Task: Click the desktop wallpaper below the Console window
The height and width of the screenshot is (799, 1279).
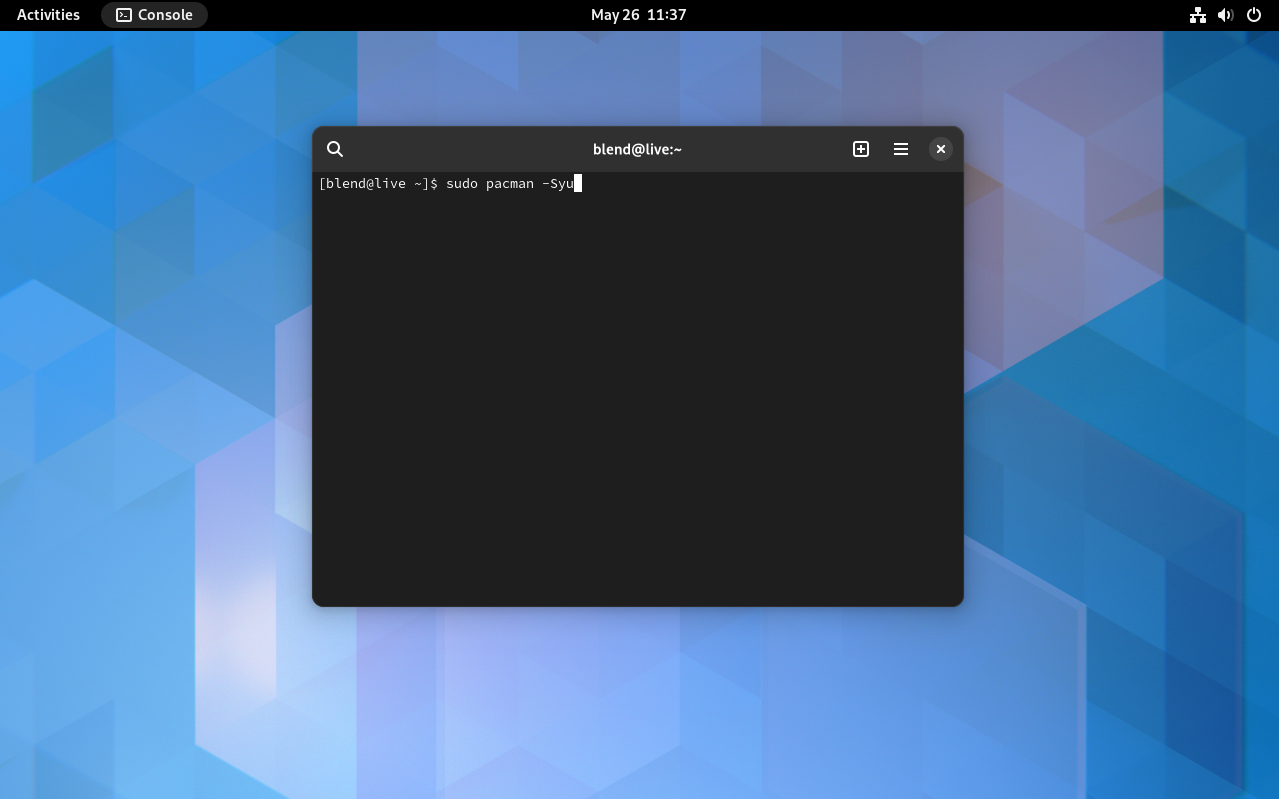Action: coord(637,700)
